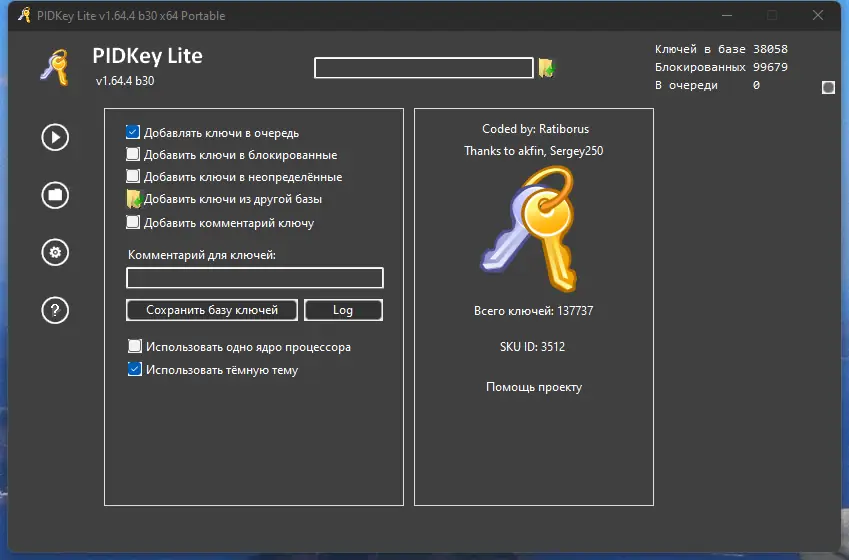This screenshot has width=849, height=560.
Task: Click the load-keys folder icon beside top field
Action: click(x=546, y=68)
